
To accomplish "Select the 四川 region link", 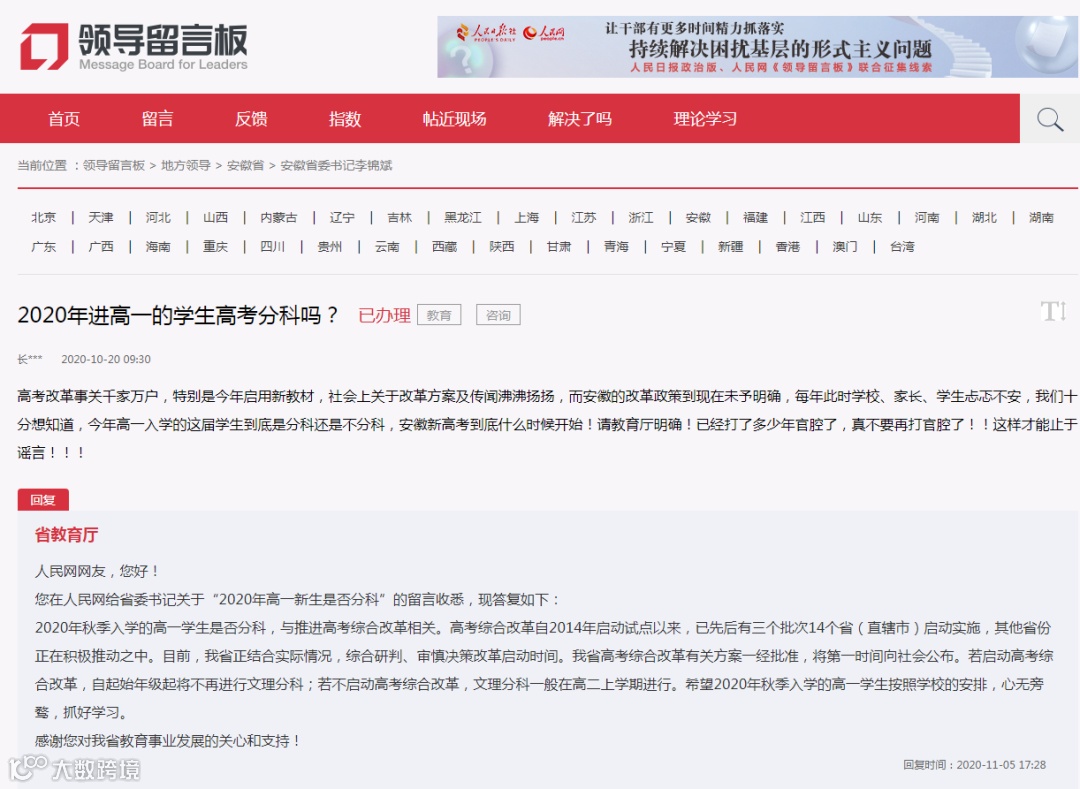I will coord(273,246).
